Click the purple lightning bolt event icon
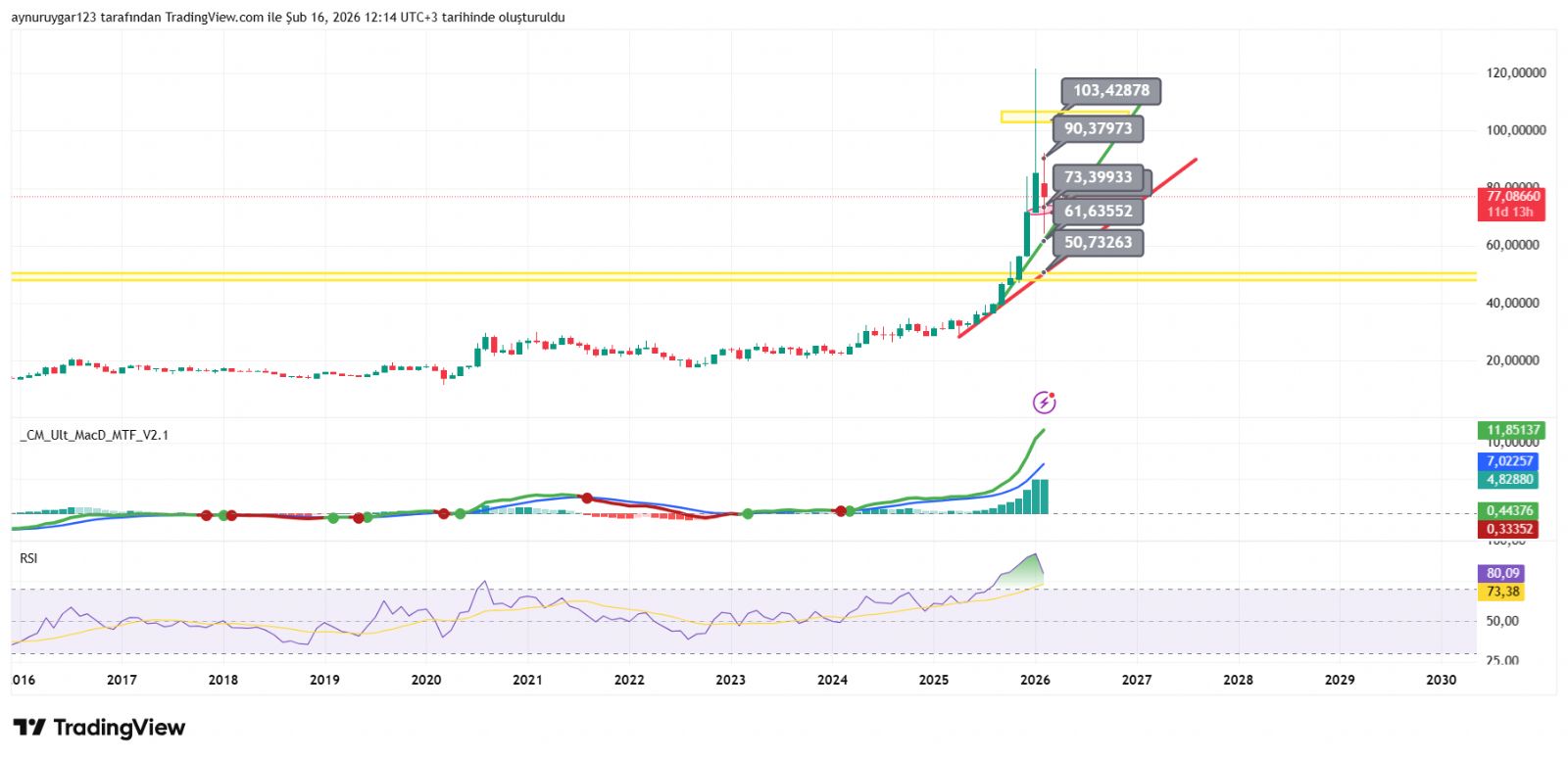1568x760 pixels. click(1045, 403)
